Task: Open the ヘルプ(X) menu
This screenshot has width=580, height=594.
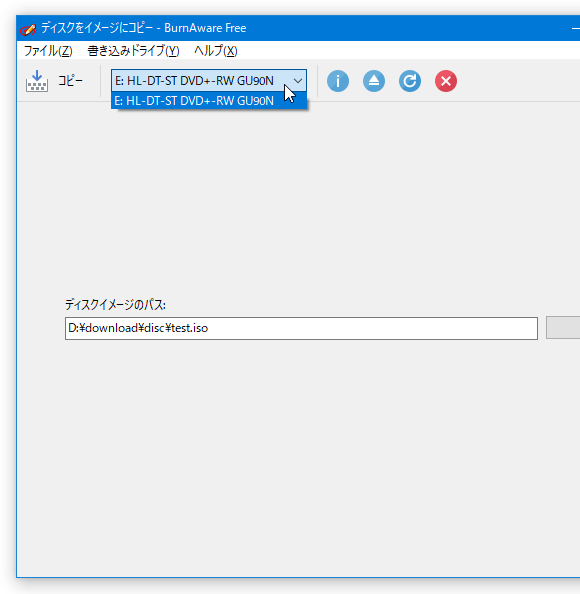Action: point(216,51)
